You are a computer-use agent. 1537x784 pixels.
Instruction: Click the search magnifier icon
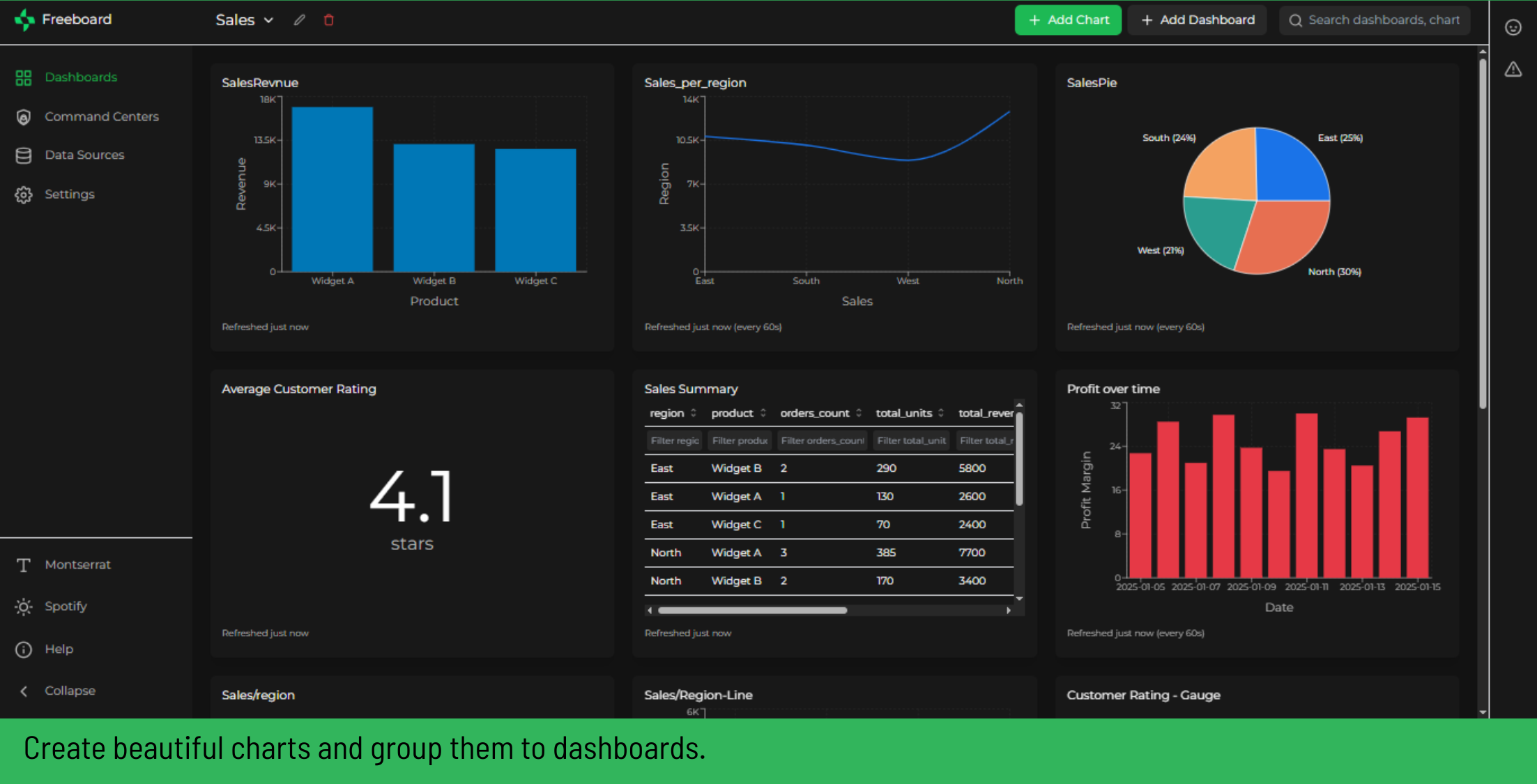pos(1296,20)
